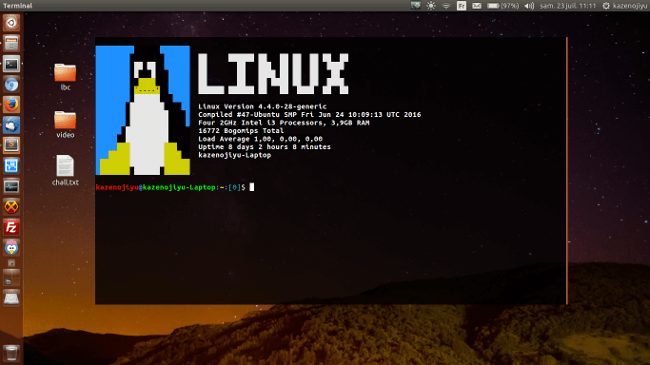Screen dimensions: 650x365
Task: Open the sound volume indicator
Action: pyautogui.click(x=529, y=6)
